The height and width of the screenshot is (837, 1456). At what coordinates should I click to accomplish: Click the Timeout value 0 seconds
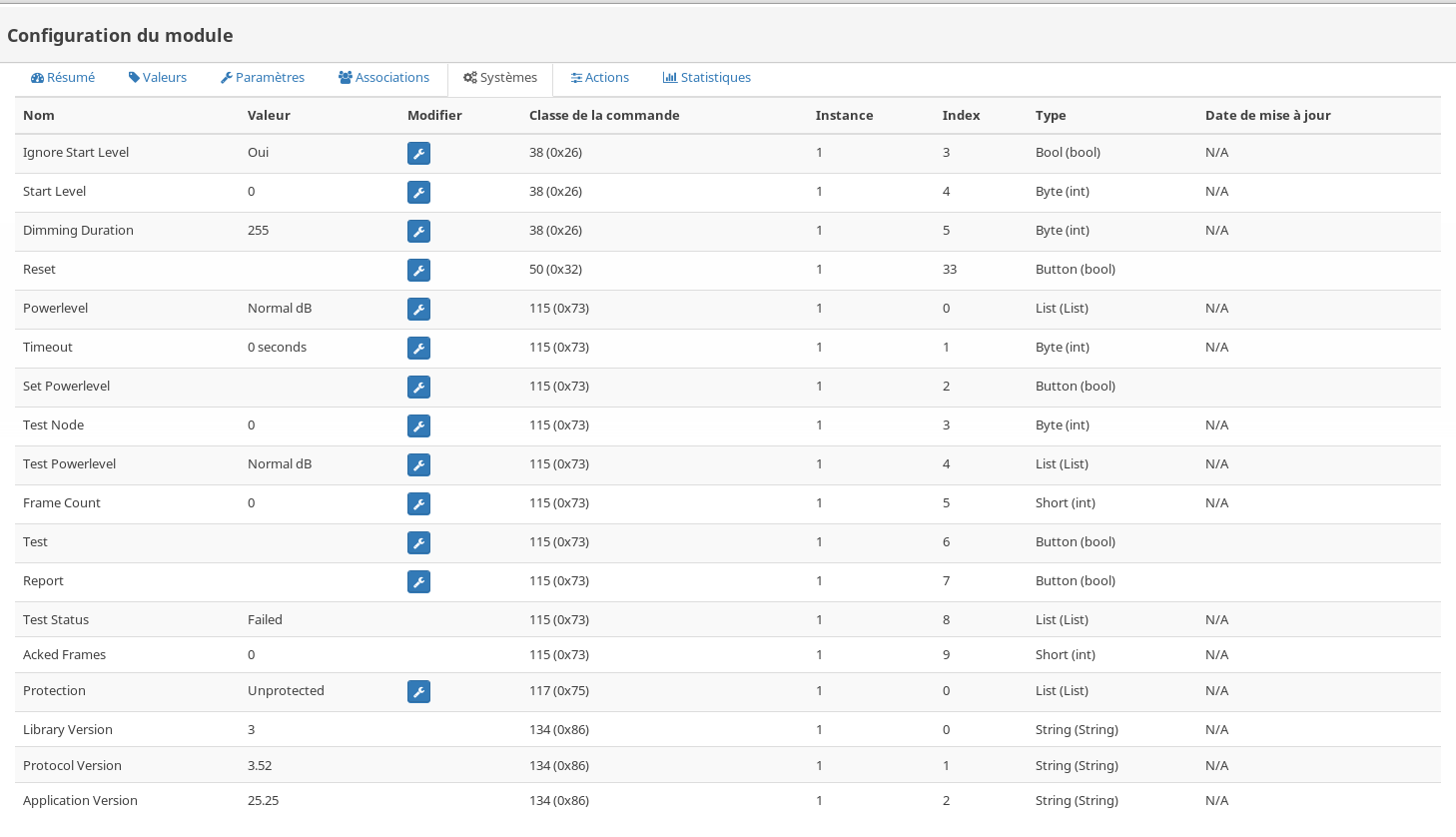point(277,348)
